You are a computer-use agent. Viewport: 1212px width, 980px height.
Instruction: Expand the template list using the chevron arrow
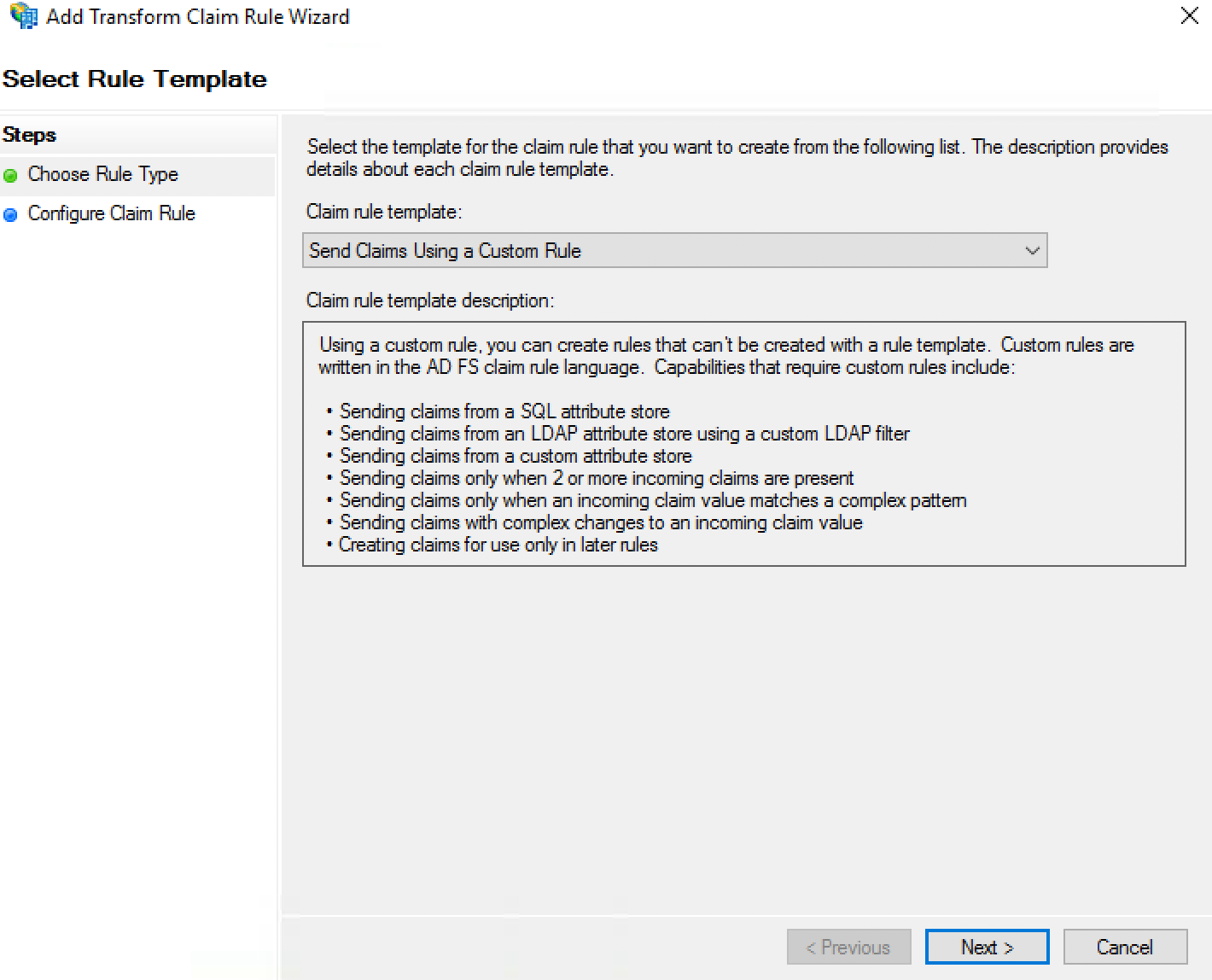pyautogui.click(x=1032, y=251)
